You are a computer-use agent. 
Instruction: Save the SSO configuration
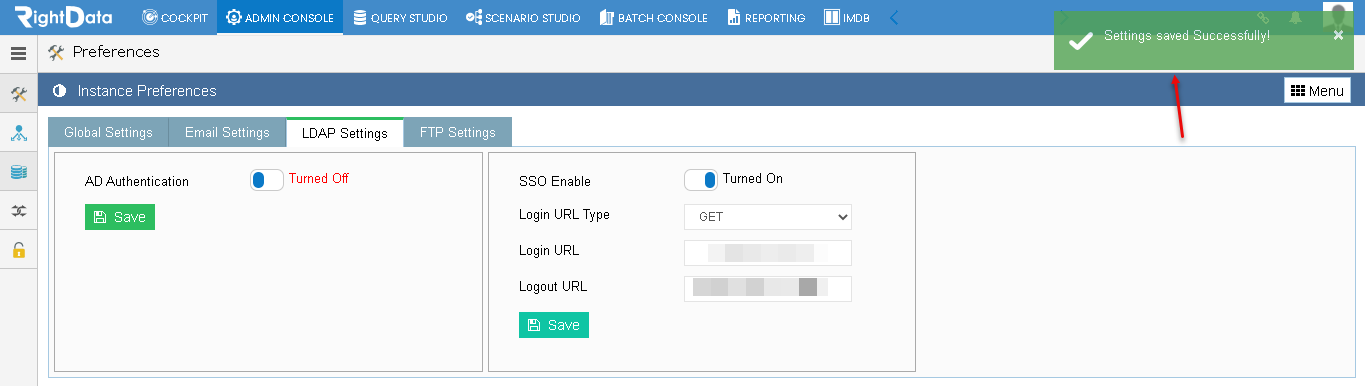click(x=554, y=325)
